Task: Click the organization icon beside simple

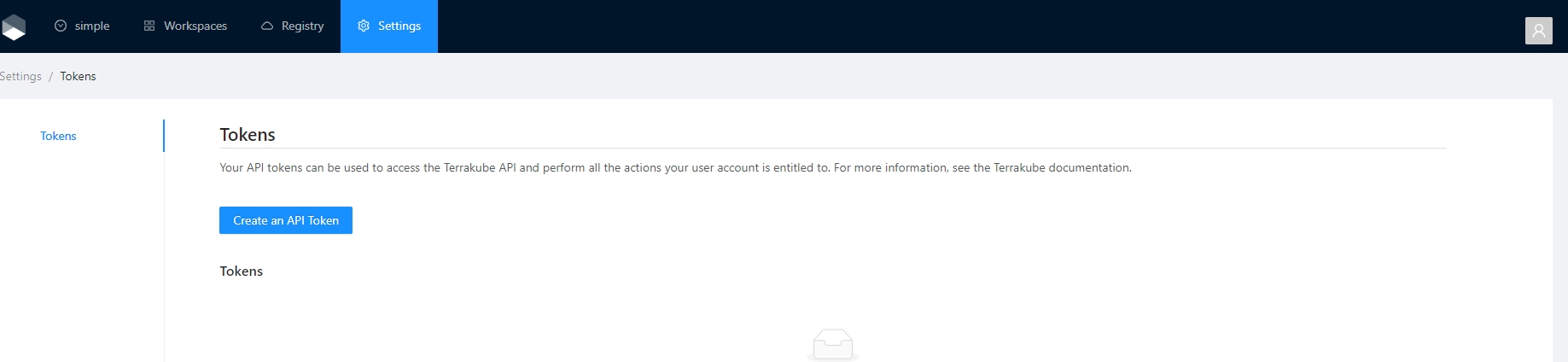Action: click(61, 26)
